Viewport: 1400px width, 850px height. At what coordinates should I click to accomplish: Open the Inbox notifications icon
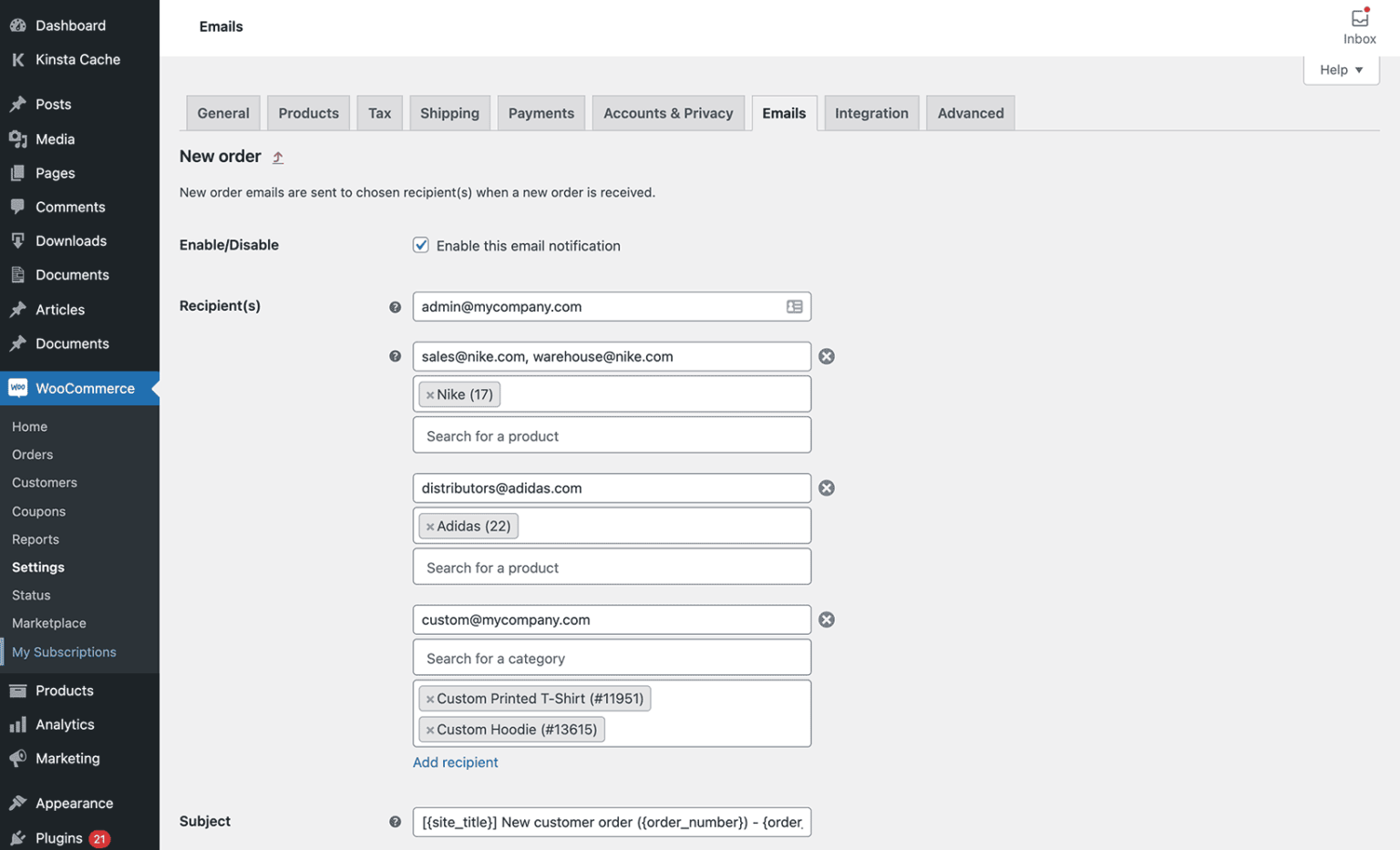coord(1359,18)
